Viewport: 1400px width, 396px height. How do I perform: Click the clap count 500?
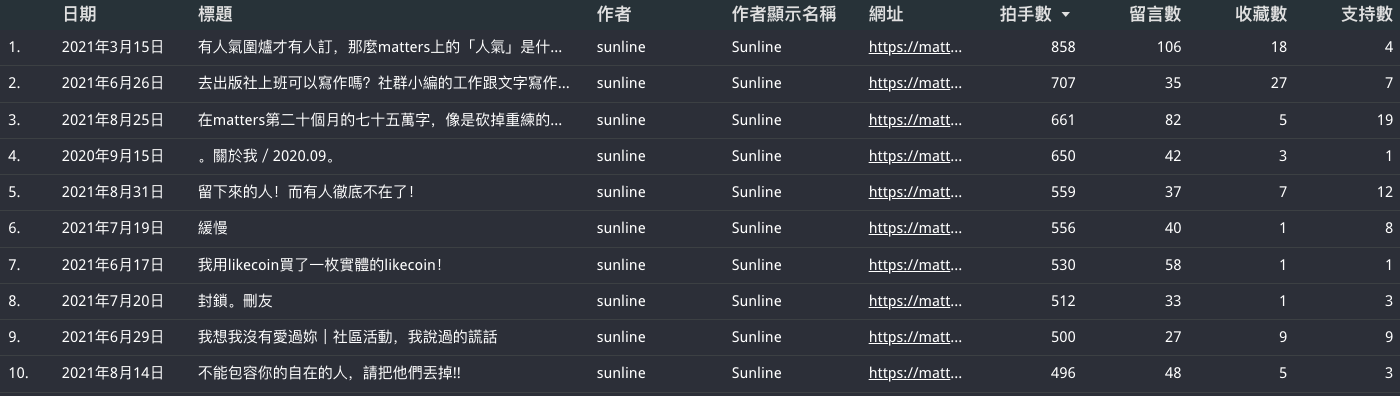[x=1063, y=337]
